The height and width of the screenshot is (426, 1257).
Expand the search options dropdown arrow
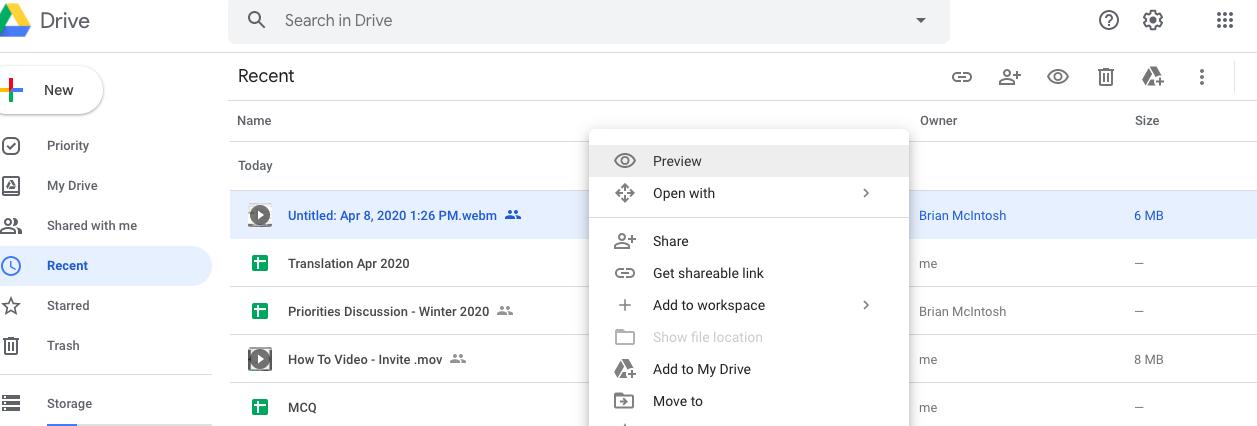click(x=921, y=20)
